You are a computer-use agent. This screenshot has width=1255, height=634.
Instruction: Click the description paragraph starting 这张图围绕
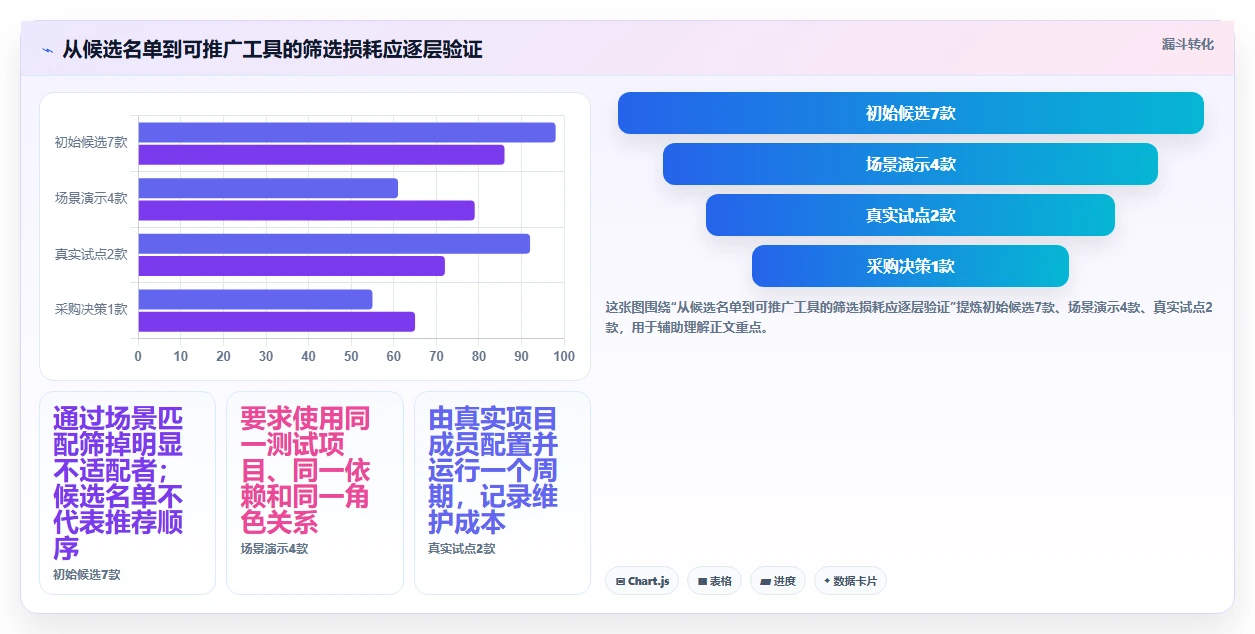coord(909,317)
